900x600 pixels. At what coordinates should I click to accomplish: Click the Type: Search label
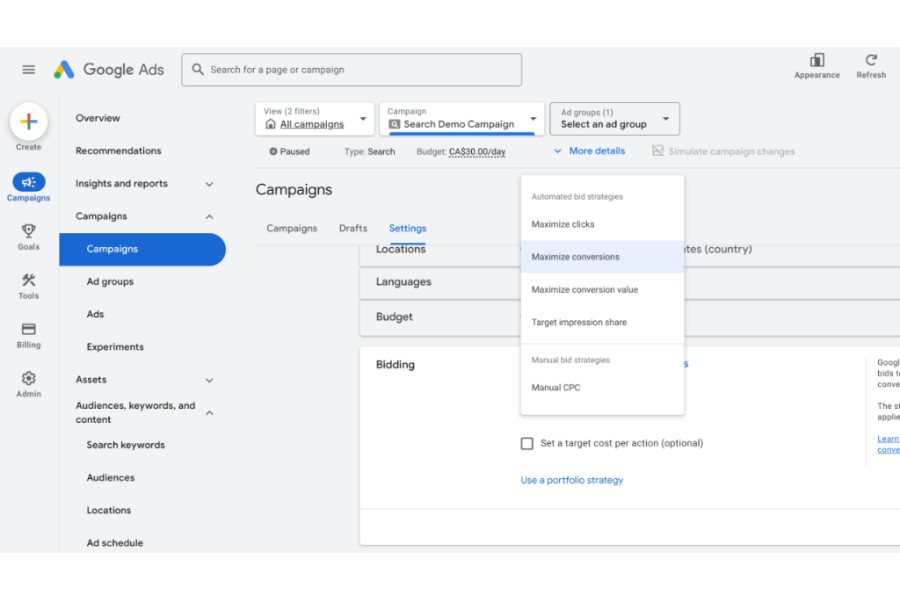[370, 152]
